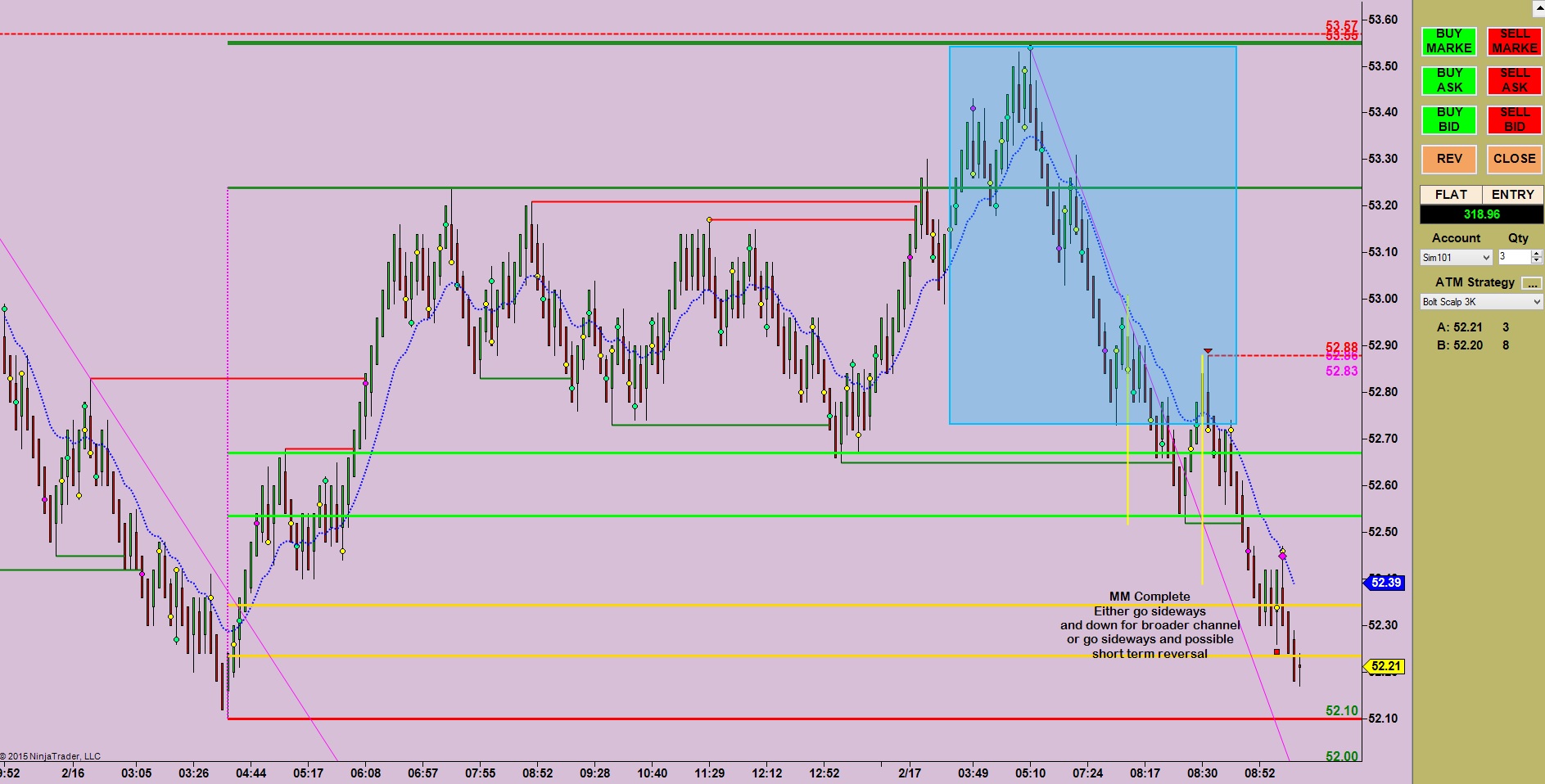Click into the Qty input field

point(1515,257)
